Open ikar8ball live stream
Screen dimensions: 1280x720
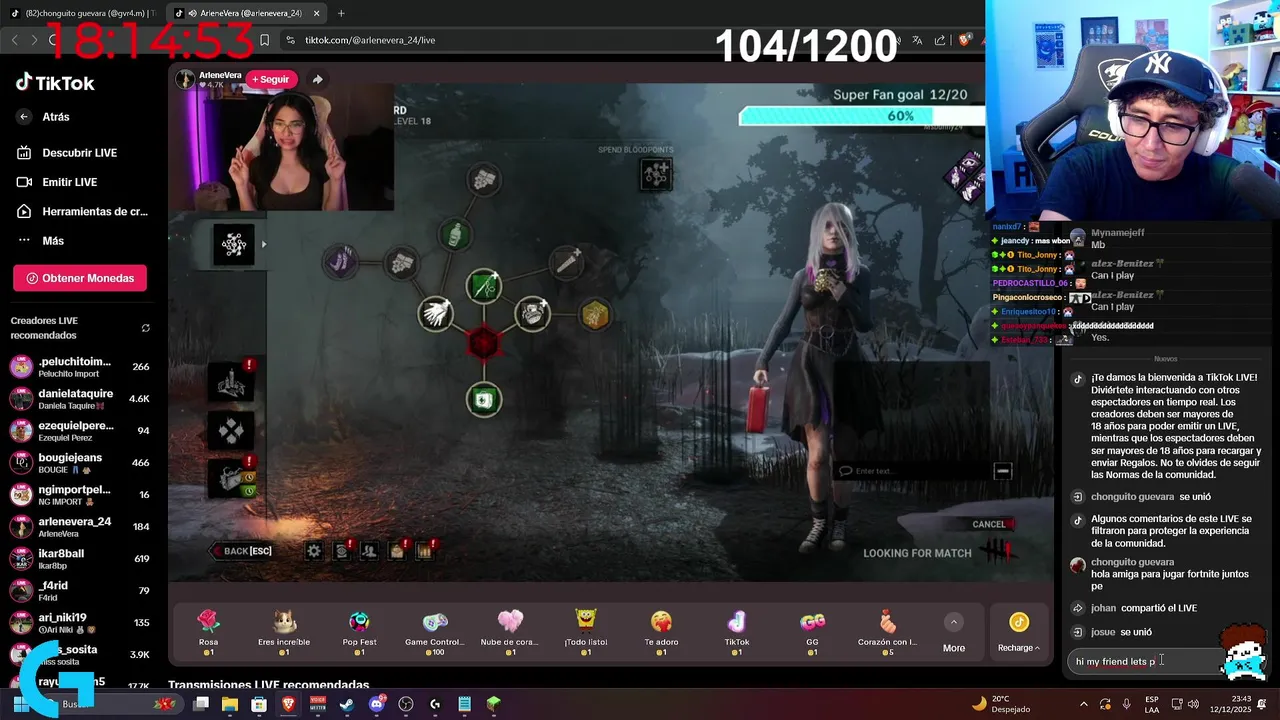(80, 559)
